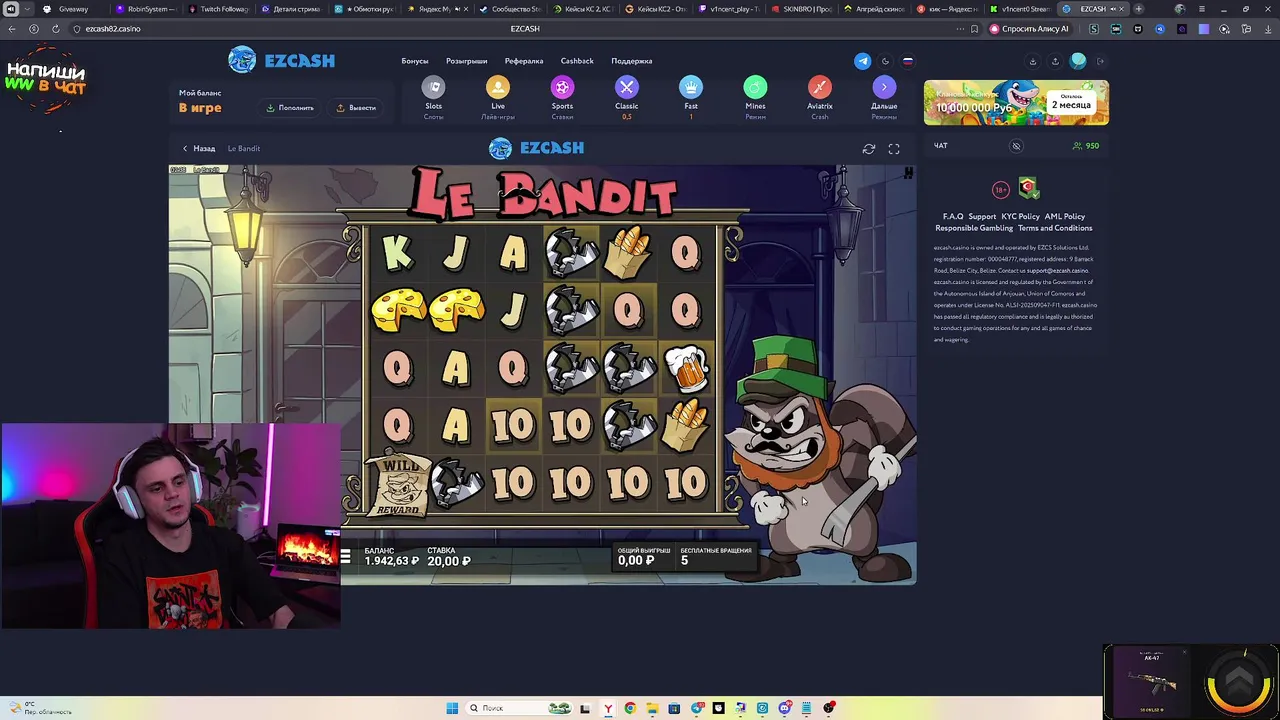Open Google Chrome from the taskbar
This screenshot has height=720, width=1280.
[x=630, y=708]
